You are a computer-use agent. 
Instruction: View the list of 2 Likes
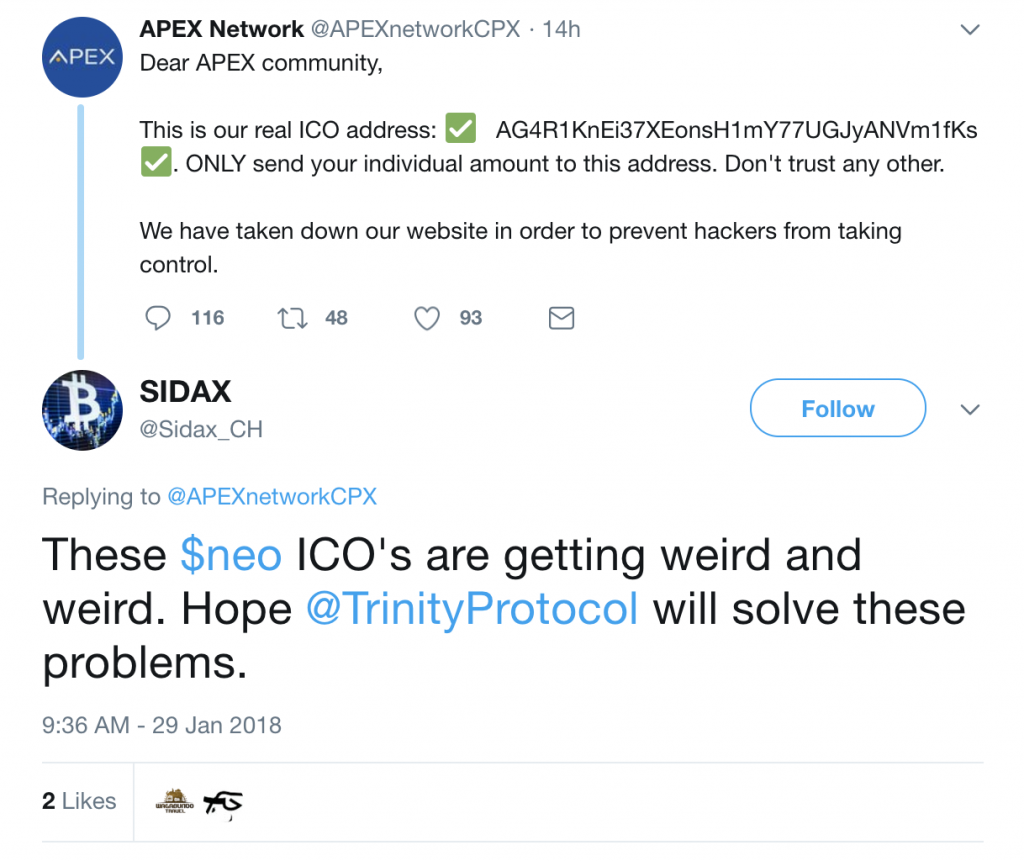tap(78, 800)
